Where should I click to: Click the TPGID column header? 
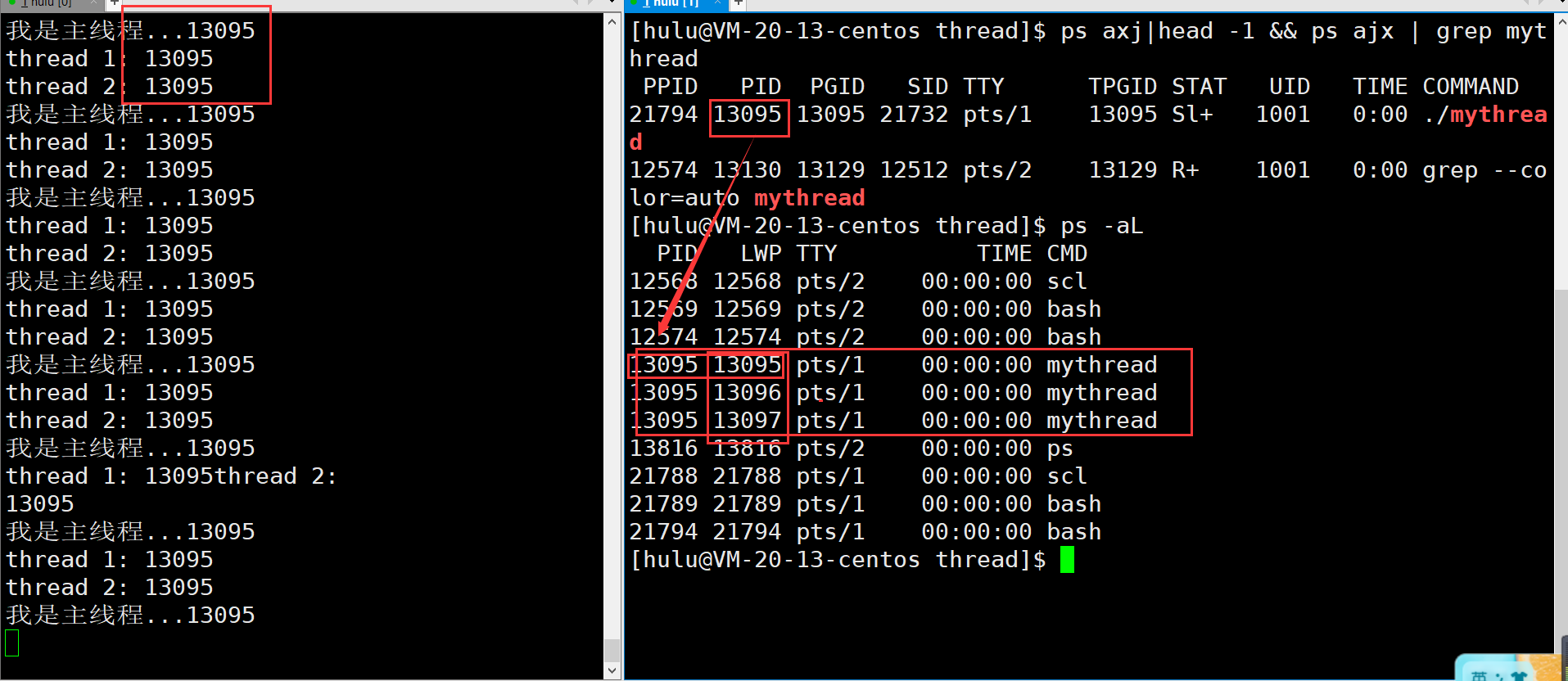1123,87
